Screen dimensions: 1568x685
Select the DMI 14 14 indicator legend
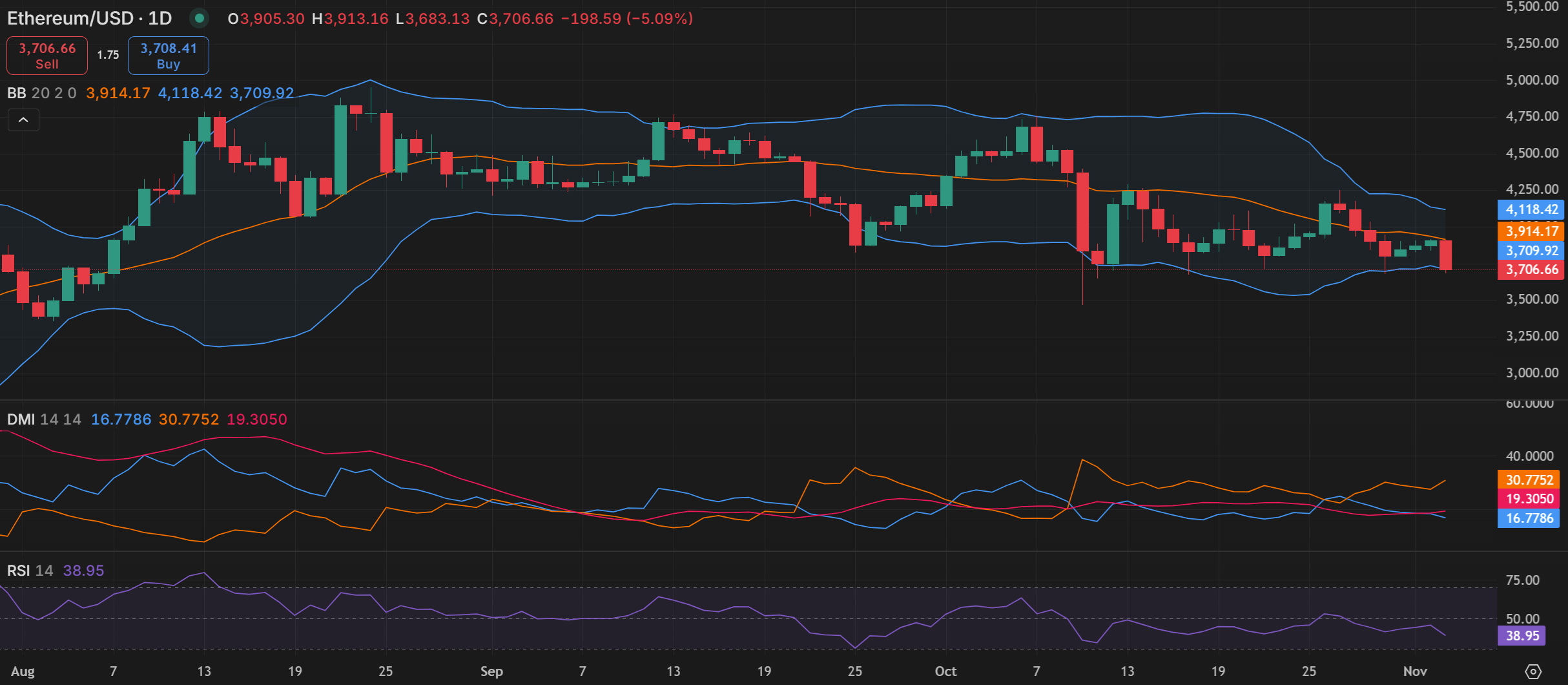pos(44,419)
